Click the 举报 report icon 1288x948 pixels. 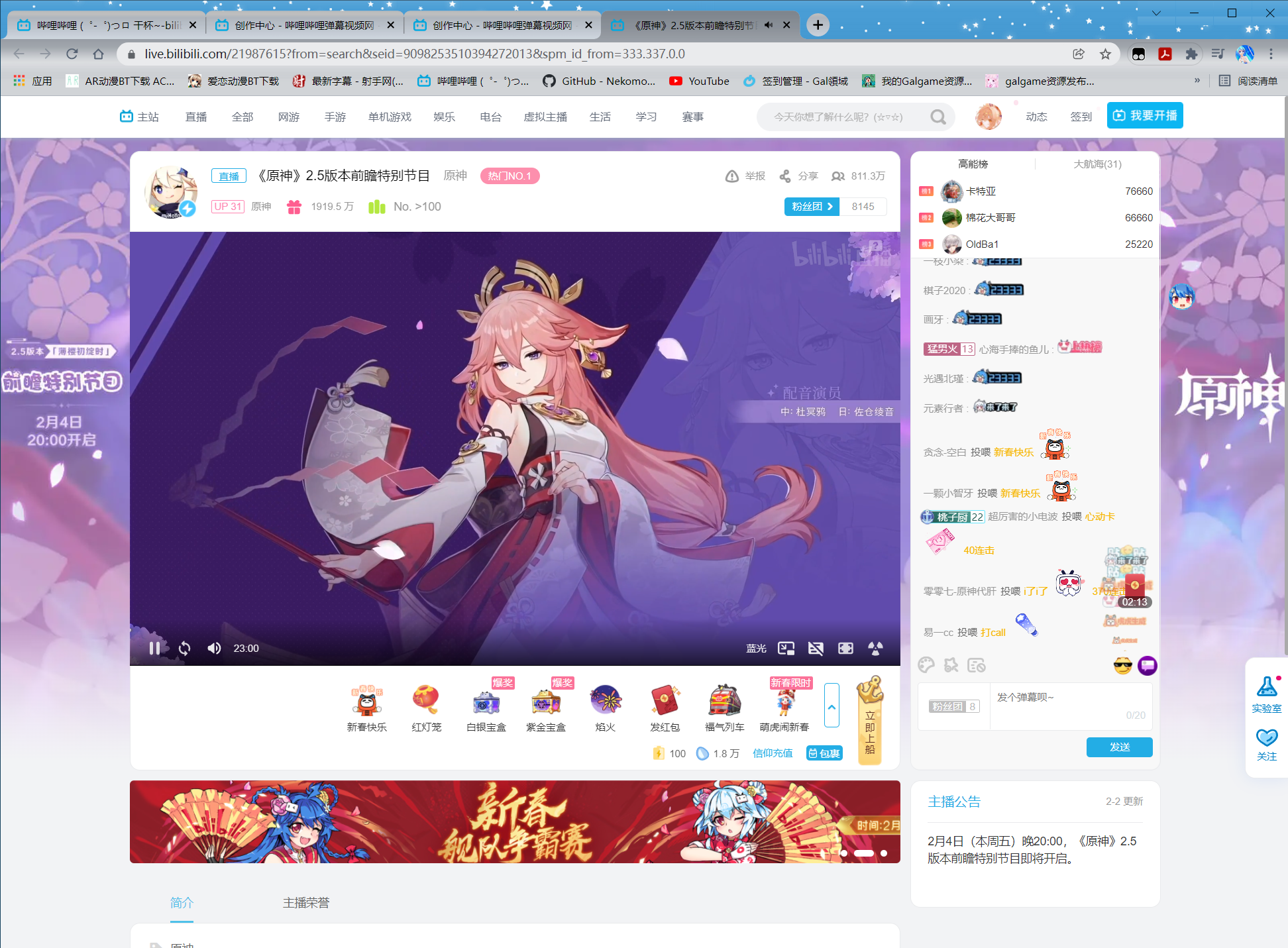tap(745, 176)
